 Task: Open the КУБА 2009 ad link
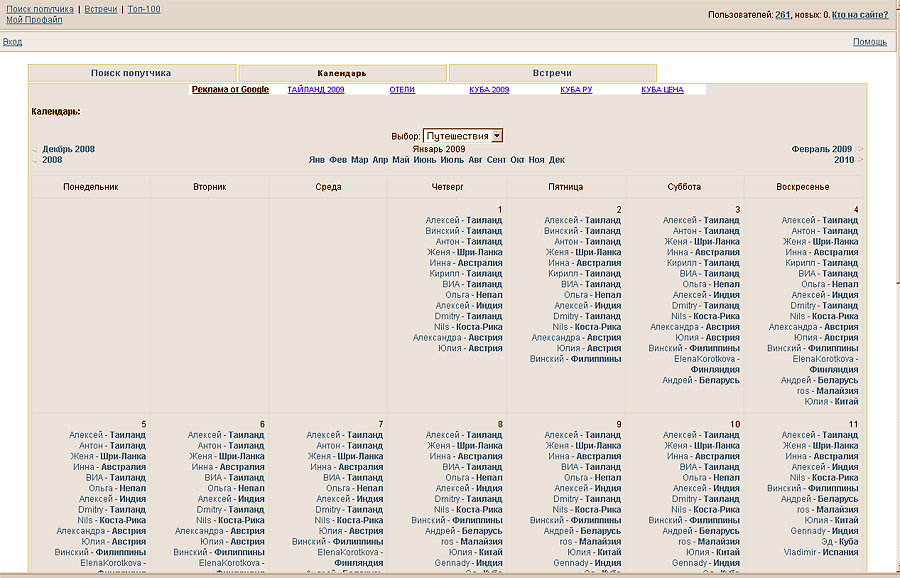pyautogui.click(x=489, y=90)
